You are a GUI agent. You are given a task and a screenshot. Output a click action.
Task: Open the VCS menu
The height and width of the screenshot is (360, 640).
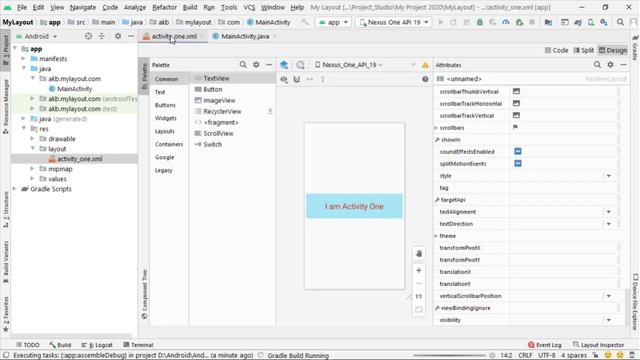pos(249,7)
